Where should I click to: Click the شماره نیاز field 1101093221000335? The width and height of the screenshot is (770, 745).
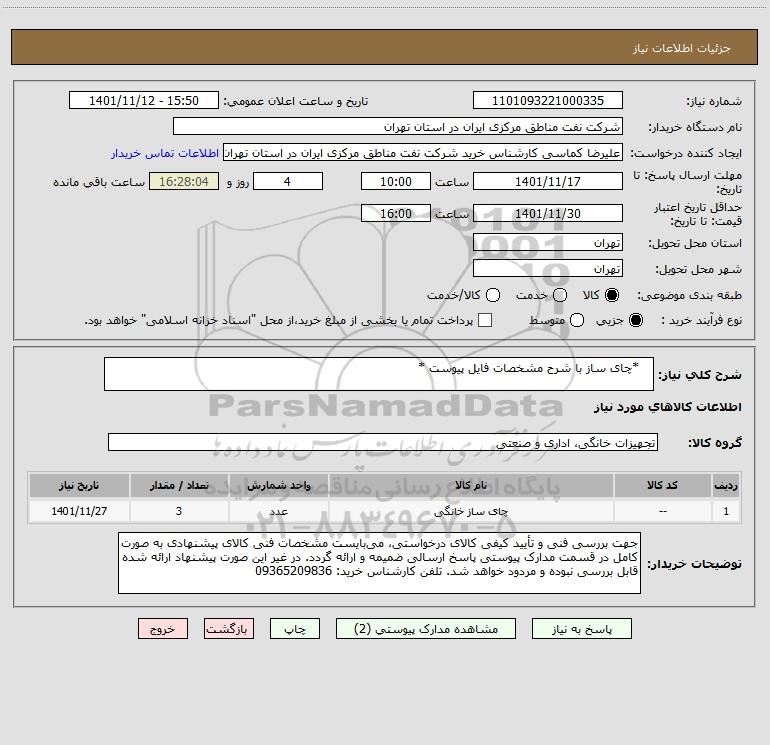coord(548,101)
